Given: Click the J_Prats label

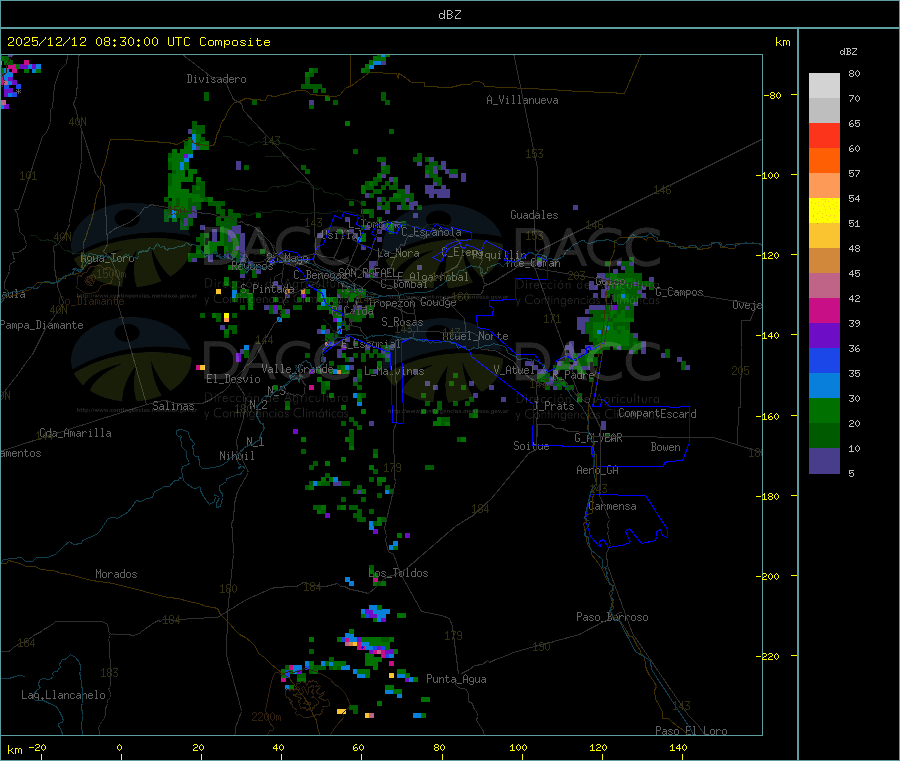Looking at the screenshot, I should [554, 406].
